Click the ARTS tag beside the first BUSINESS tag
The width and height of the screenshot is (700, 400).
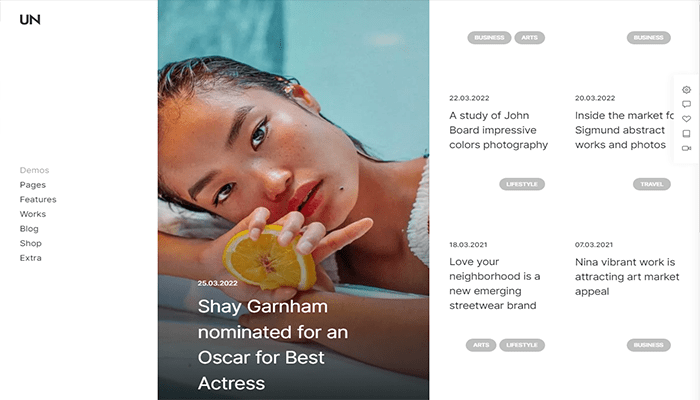pos(529,38)
